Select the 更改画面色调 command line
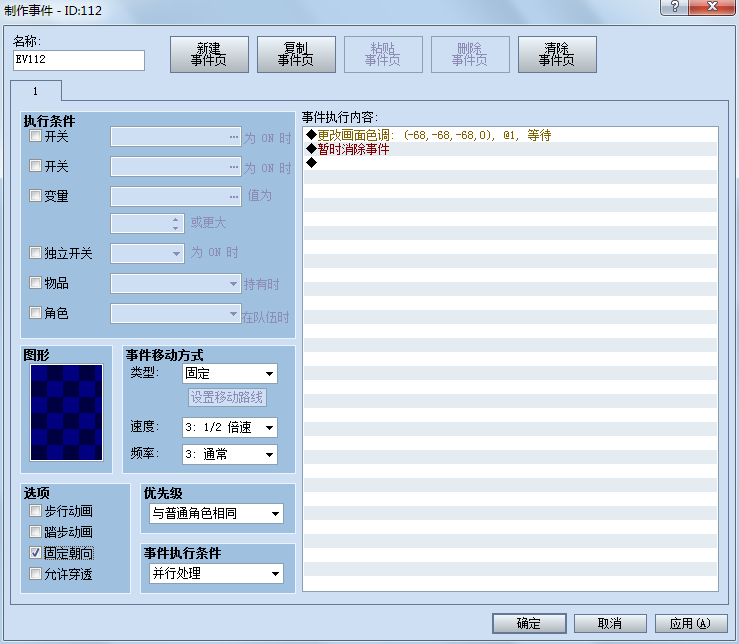This screenshot has width=739, height=644. coord(510,135)
